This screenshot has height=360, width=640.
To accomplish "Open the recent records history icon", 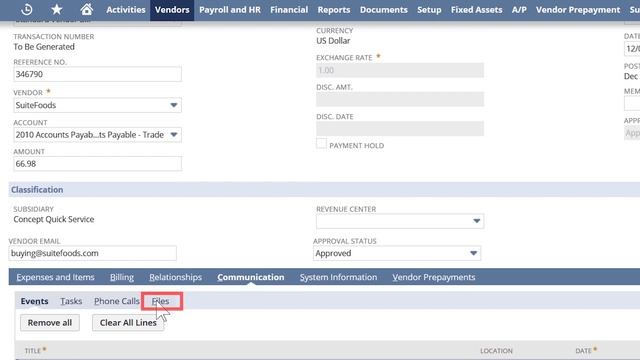I will (x=27, y=9).
